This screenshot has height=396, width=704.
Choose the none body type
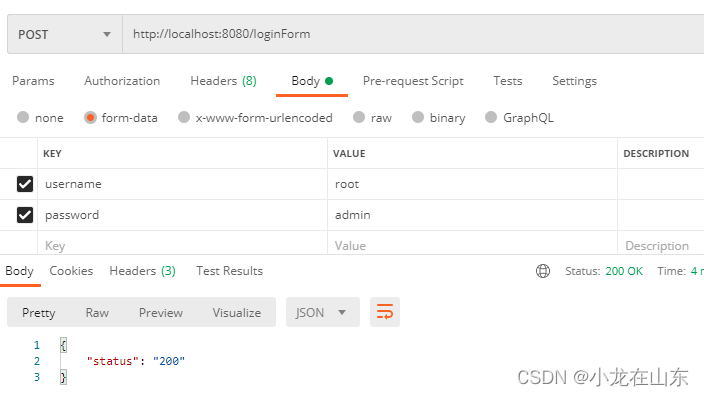(x=23, y=117)
